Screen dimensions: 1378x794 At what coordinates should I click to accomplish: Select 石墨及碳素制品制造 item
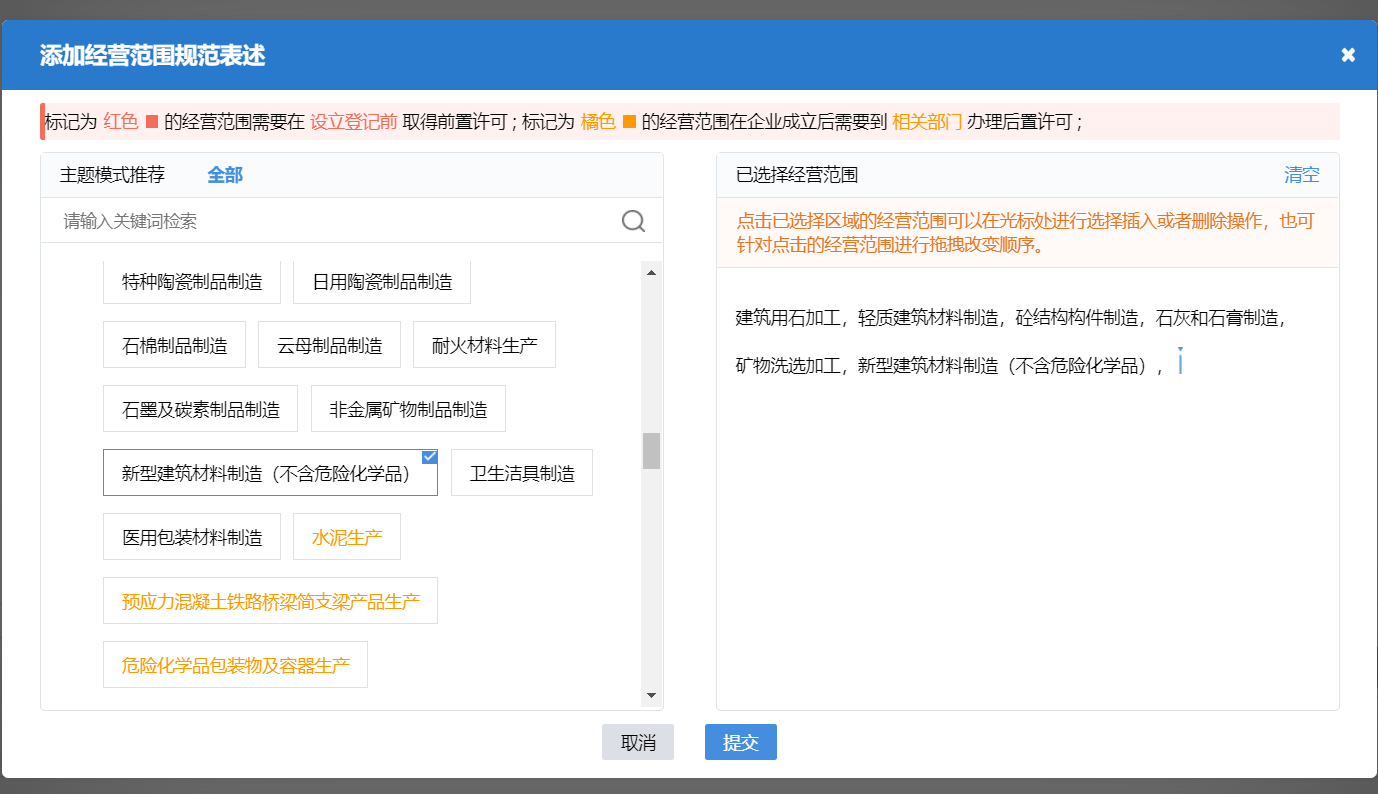[200, 408]
